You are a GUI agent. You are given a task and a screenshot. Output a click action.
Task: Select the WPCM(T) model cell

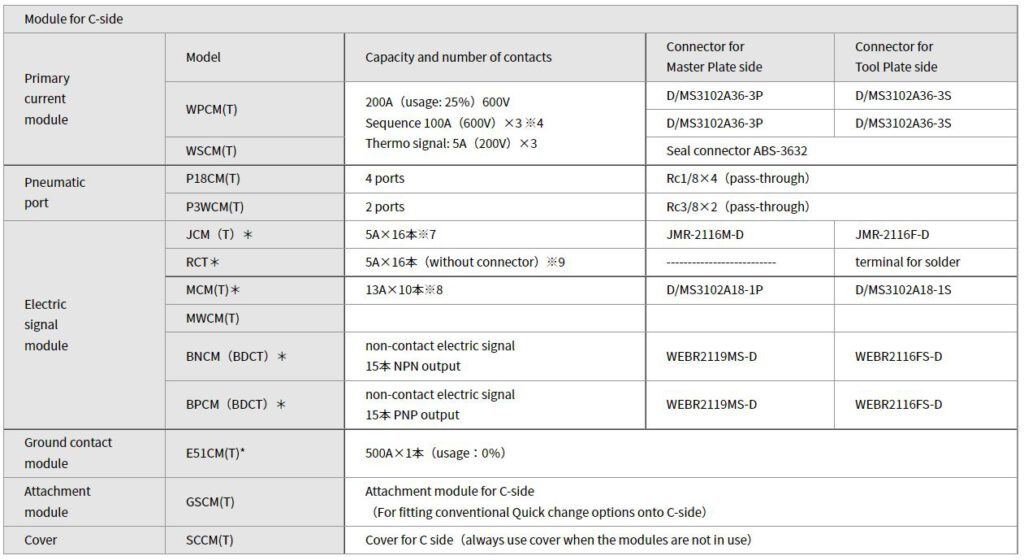tap(255, 109)
